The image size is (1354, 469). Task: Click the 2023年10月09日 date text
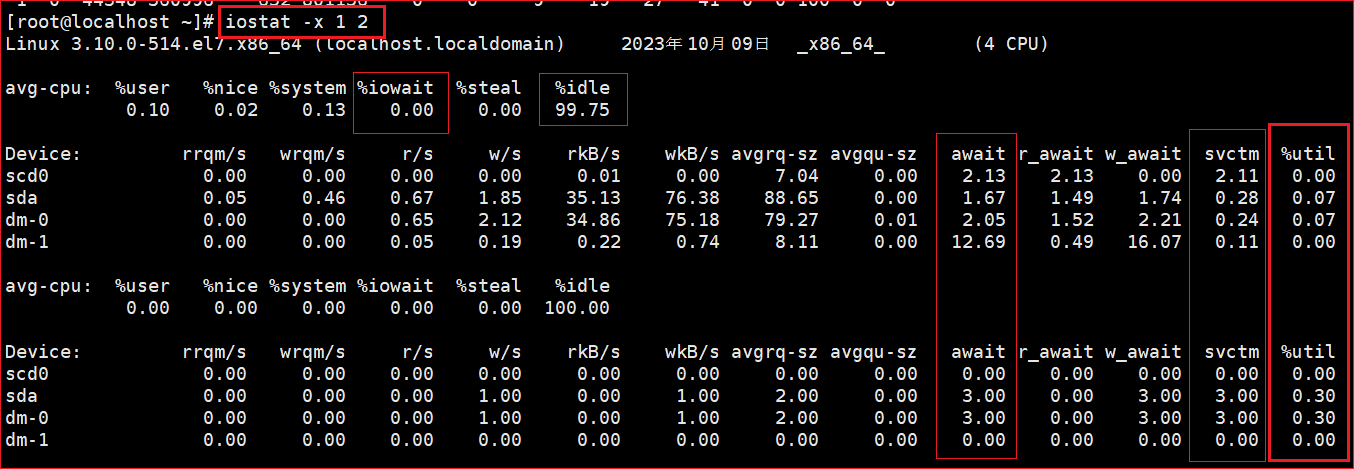tap(695, 45)
